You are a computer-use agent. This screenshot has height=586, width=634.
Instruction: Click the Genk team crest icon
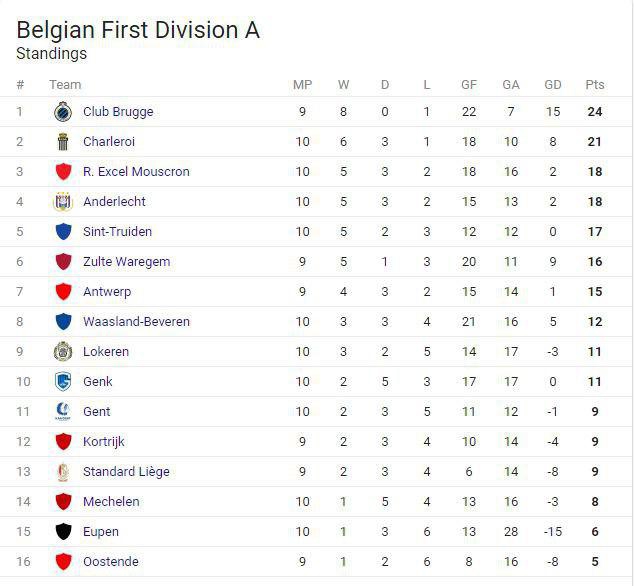pyautogui.click(x=64, y=382)
